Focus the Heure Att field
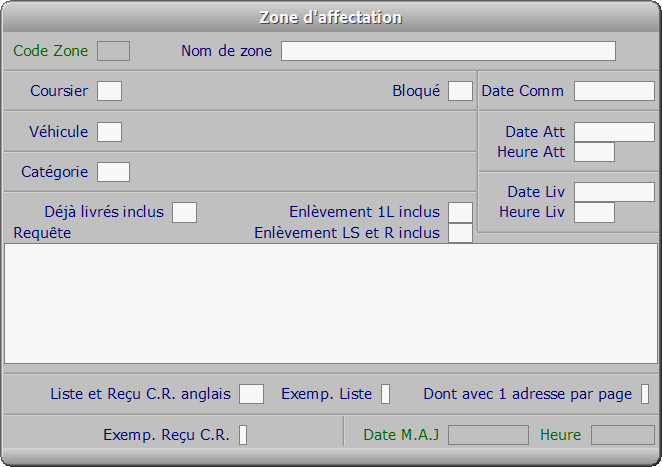Viewport: 662px width, 467px height. 594,152
